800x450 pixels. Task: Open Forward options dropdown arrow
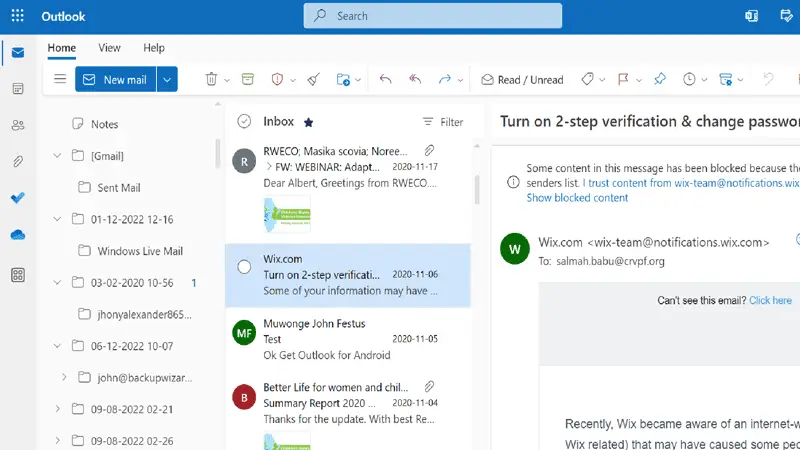[x=460, y=80]
